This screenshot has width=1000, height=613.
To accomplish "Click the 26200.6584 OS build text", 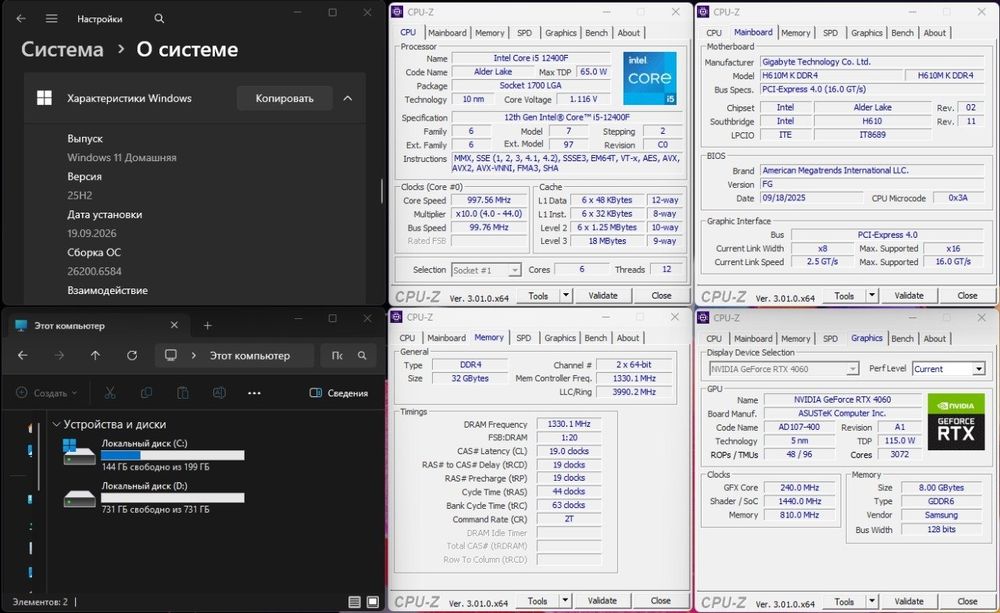I will pyautogui.click(x=94, y=271).
